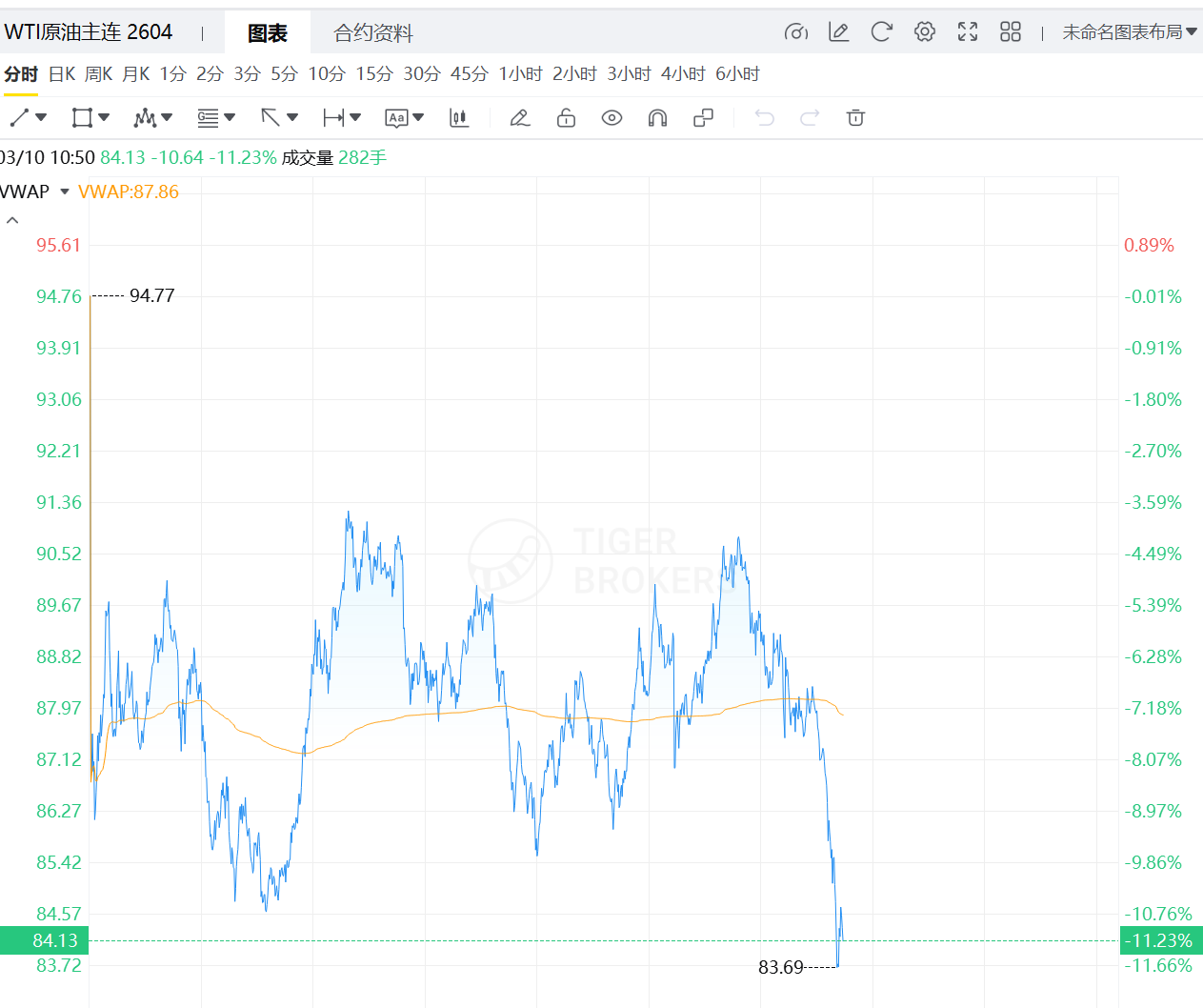
Task: Enter fullscreen chart mode
Action: click(968, 32)
